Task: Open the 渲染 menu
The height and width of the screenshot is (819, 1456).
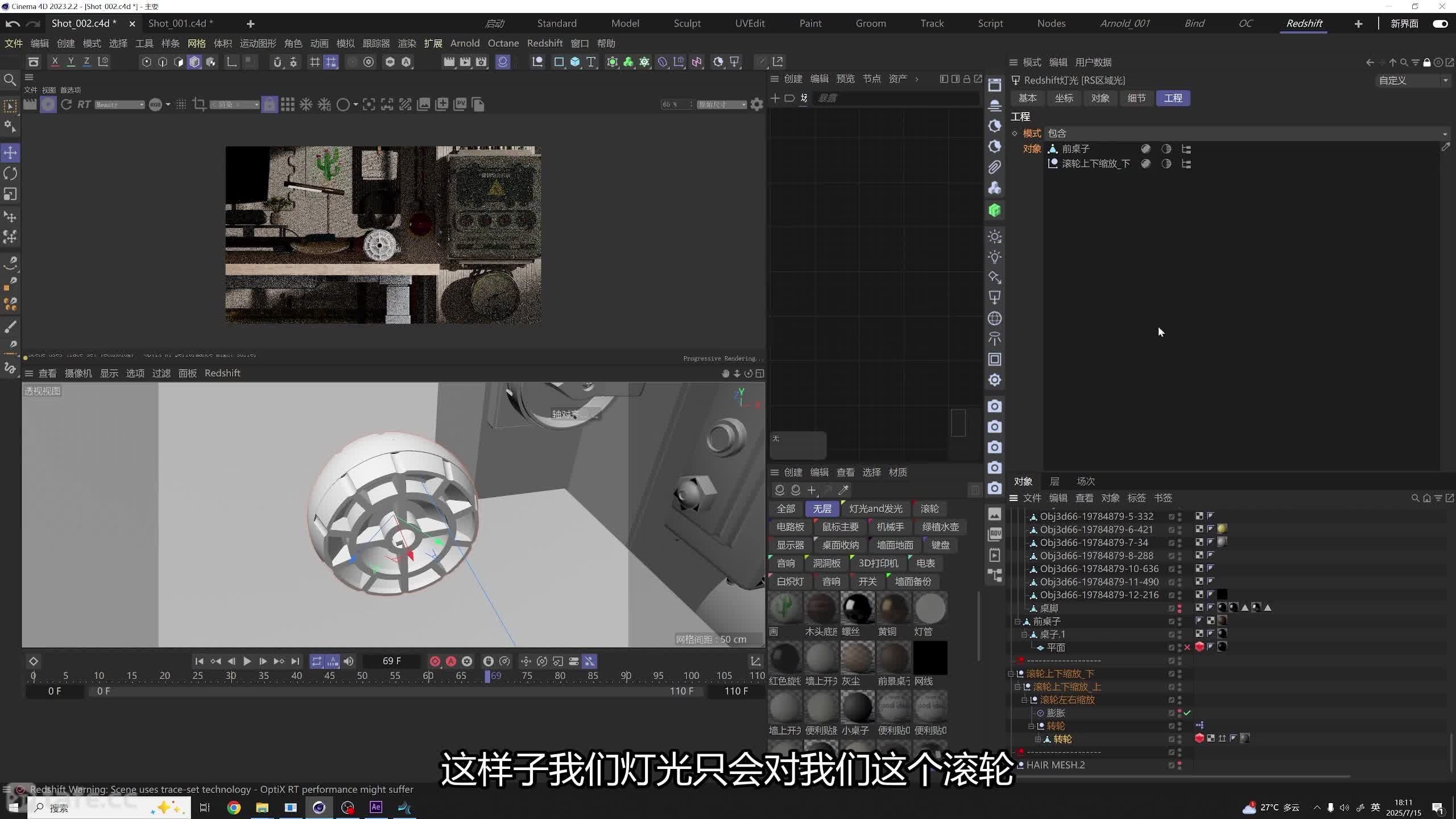Action: 407,43
